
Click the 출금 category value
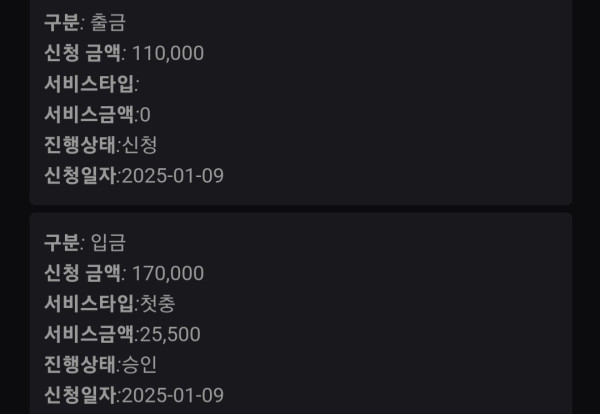coord(108,21)
